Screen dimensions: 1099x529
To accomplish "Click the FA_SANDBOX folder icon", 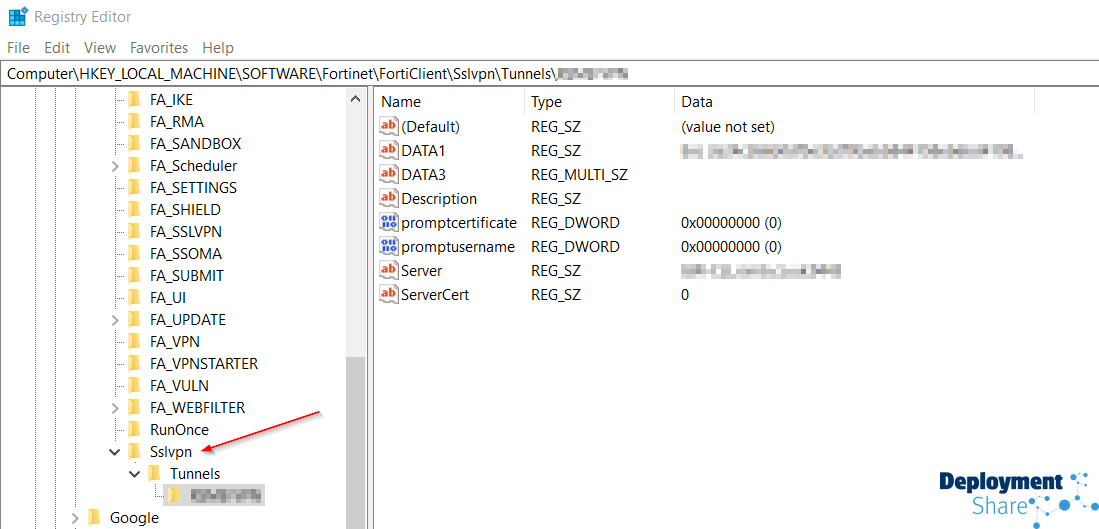I will [135, 144].
